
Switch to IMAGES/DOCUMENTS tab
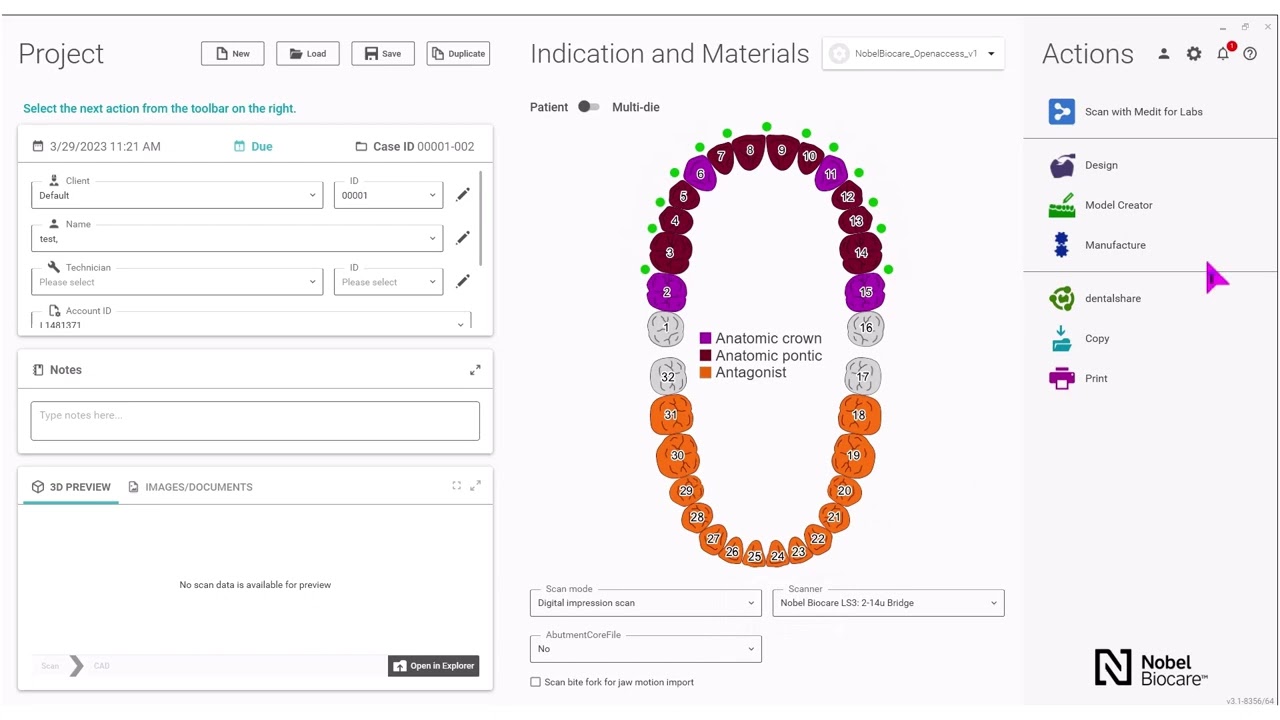point(190,487)
